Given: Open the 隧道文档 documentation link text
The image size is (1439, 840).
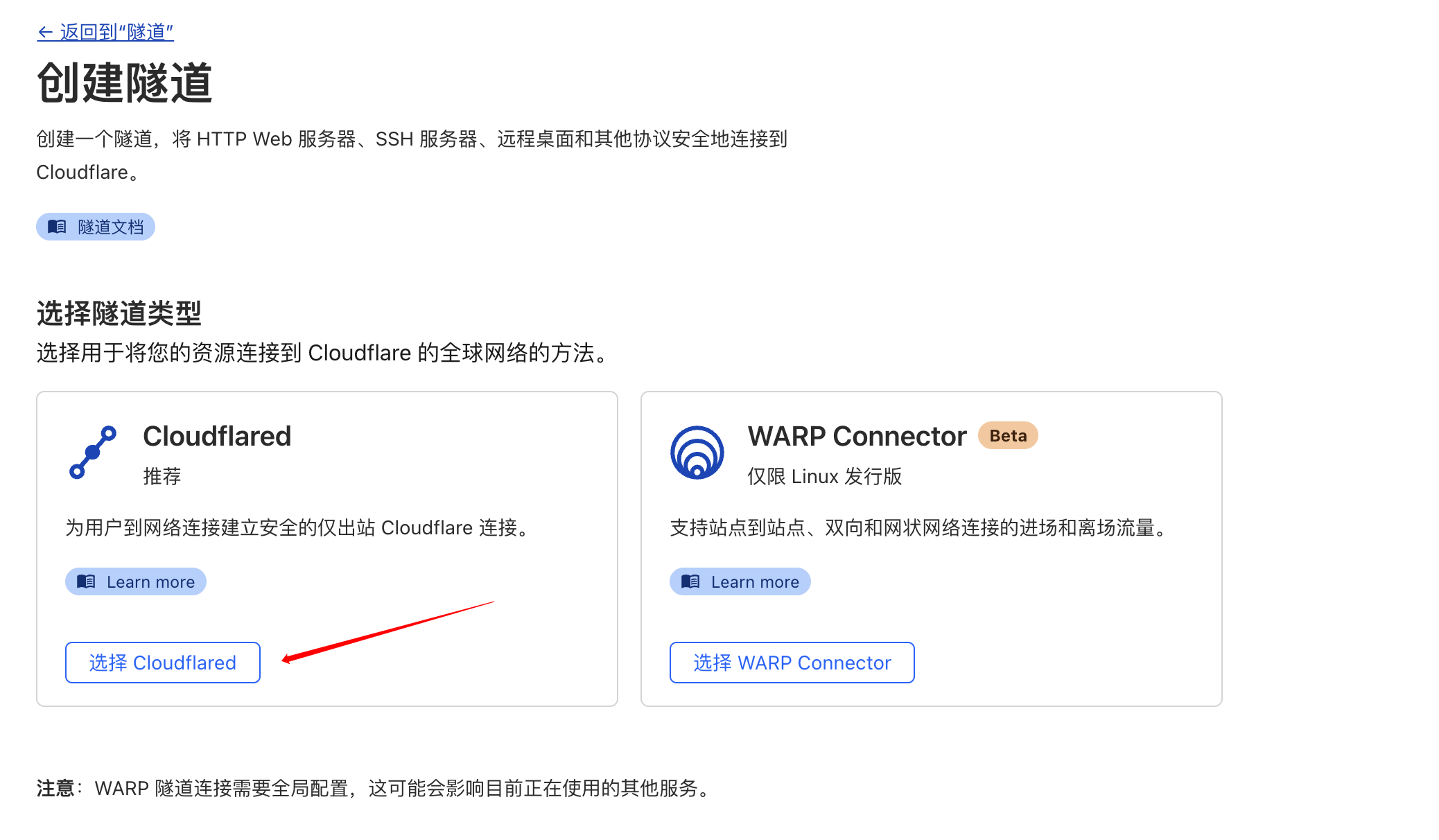Looking at the screenshot, I should tap(111, 227).
